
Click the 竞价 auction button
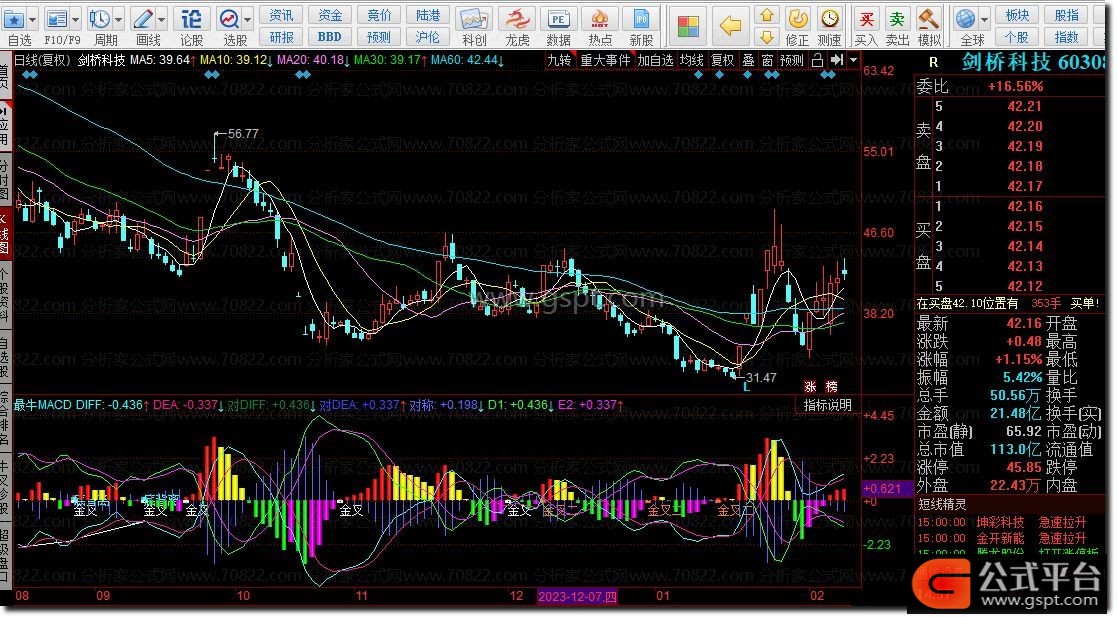point(379,15)
